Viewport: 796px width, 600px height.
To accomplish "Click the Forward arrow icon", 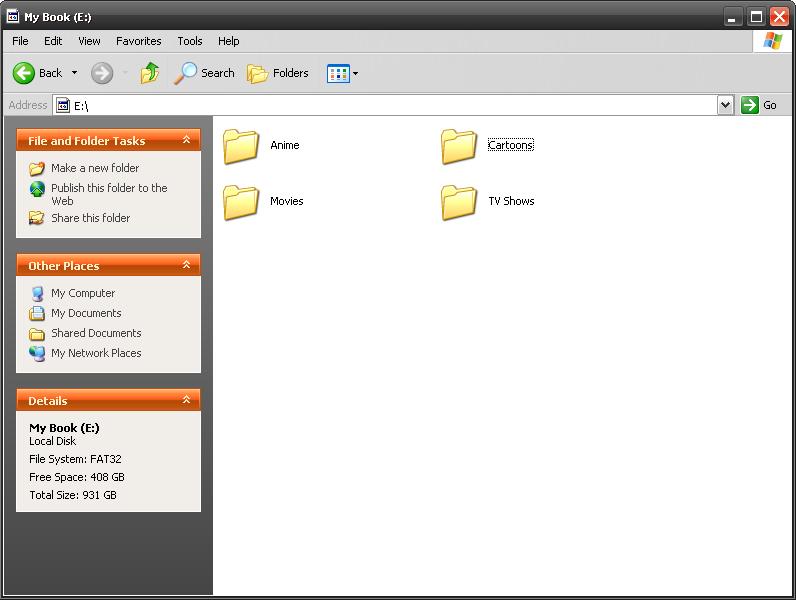I will (102, 73).
